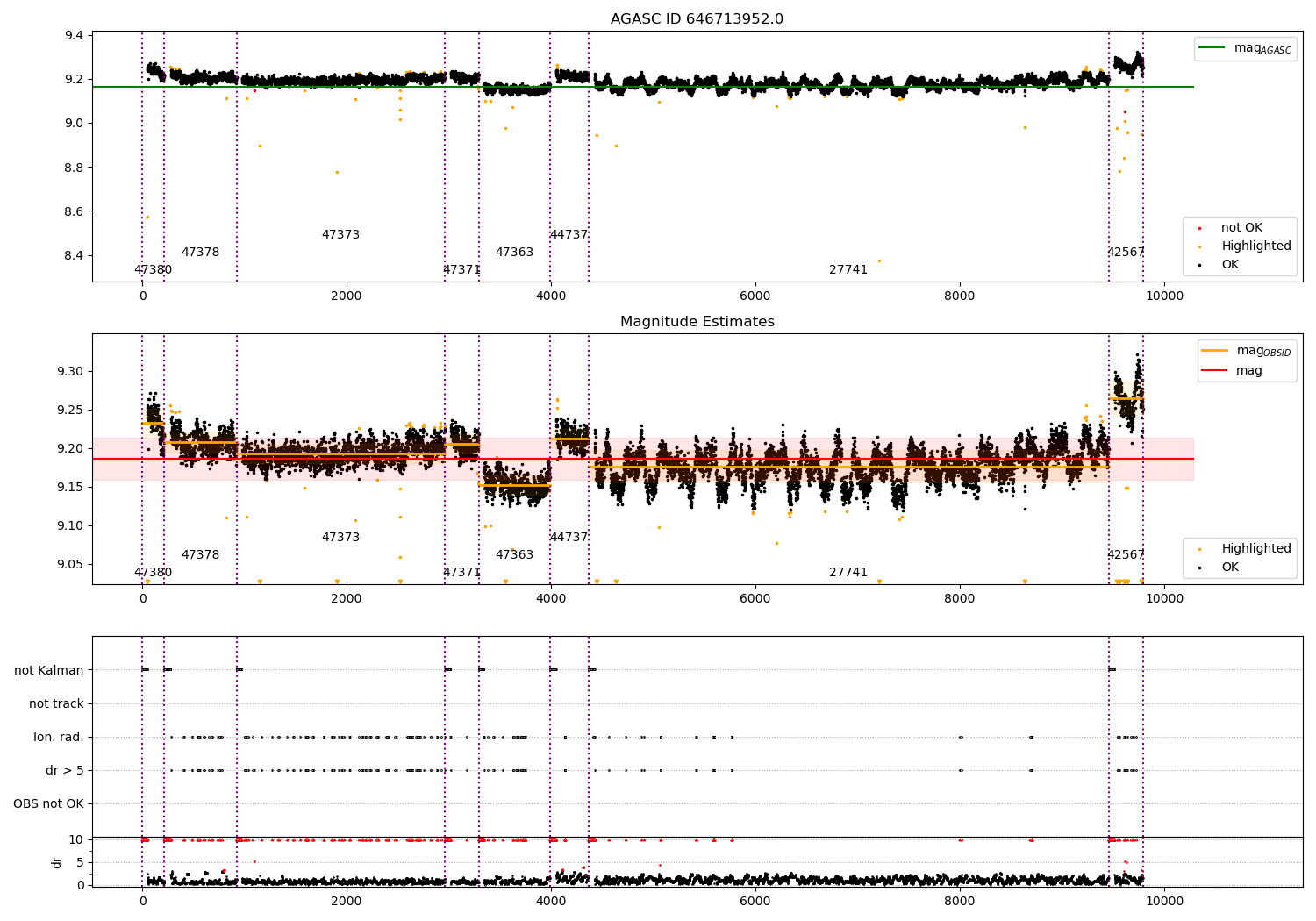
Task: Click the title 'AGASC ID 646713952.0'
Action: [697, 19]
